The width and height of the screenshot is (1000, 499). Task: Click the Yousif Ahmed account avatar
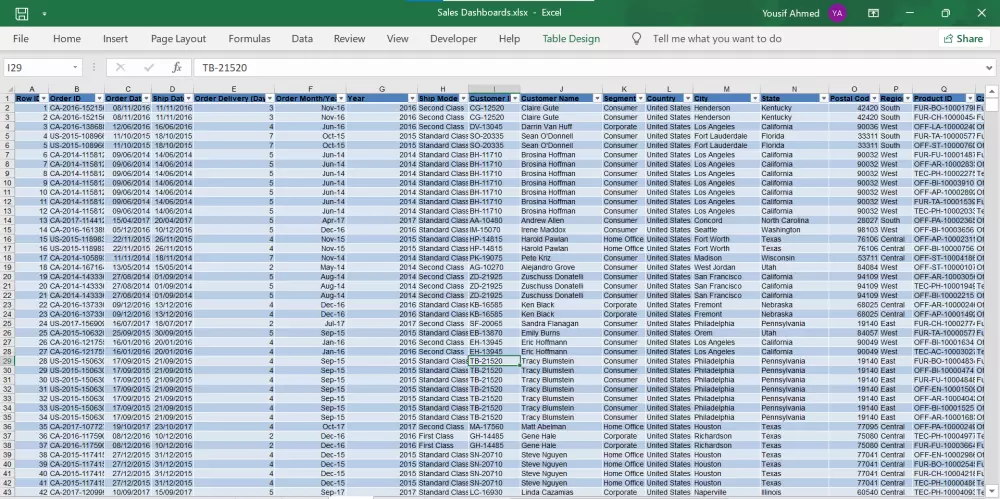click(837, 13)
